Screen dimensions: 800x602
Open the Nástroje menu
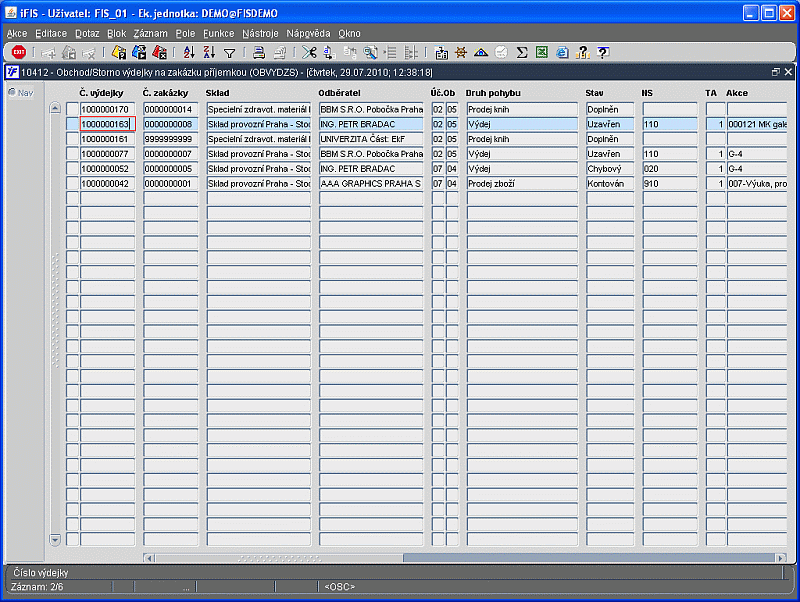(260, 33)
